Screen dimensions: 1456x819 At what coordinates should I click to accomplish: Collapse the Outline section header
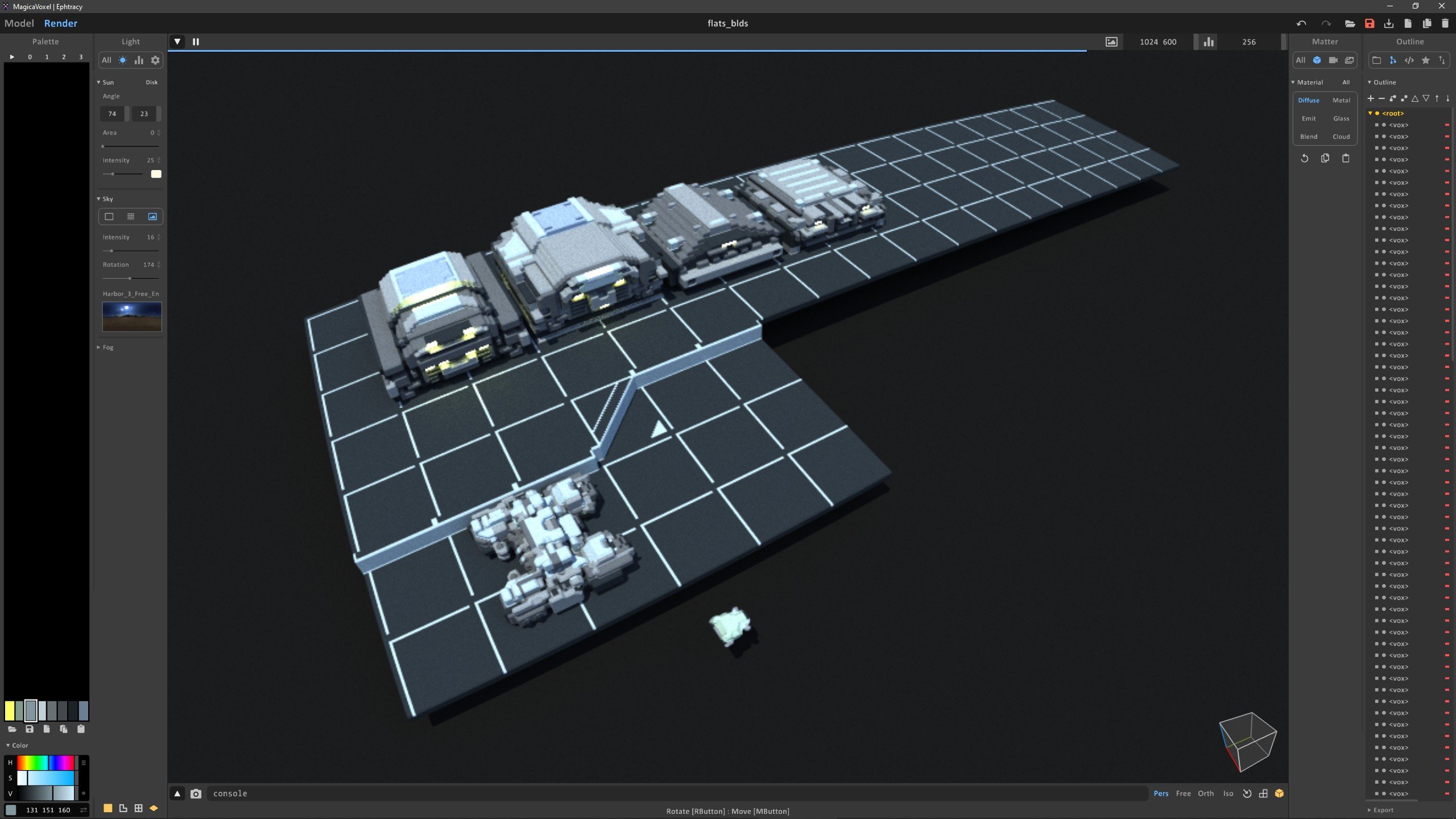click(x=1370, y=82)
